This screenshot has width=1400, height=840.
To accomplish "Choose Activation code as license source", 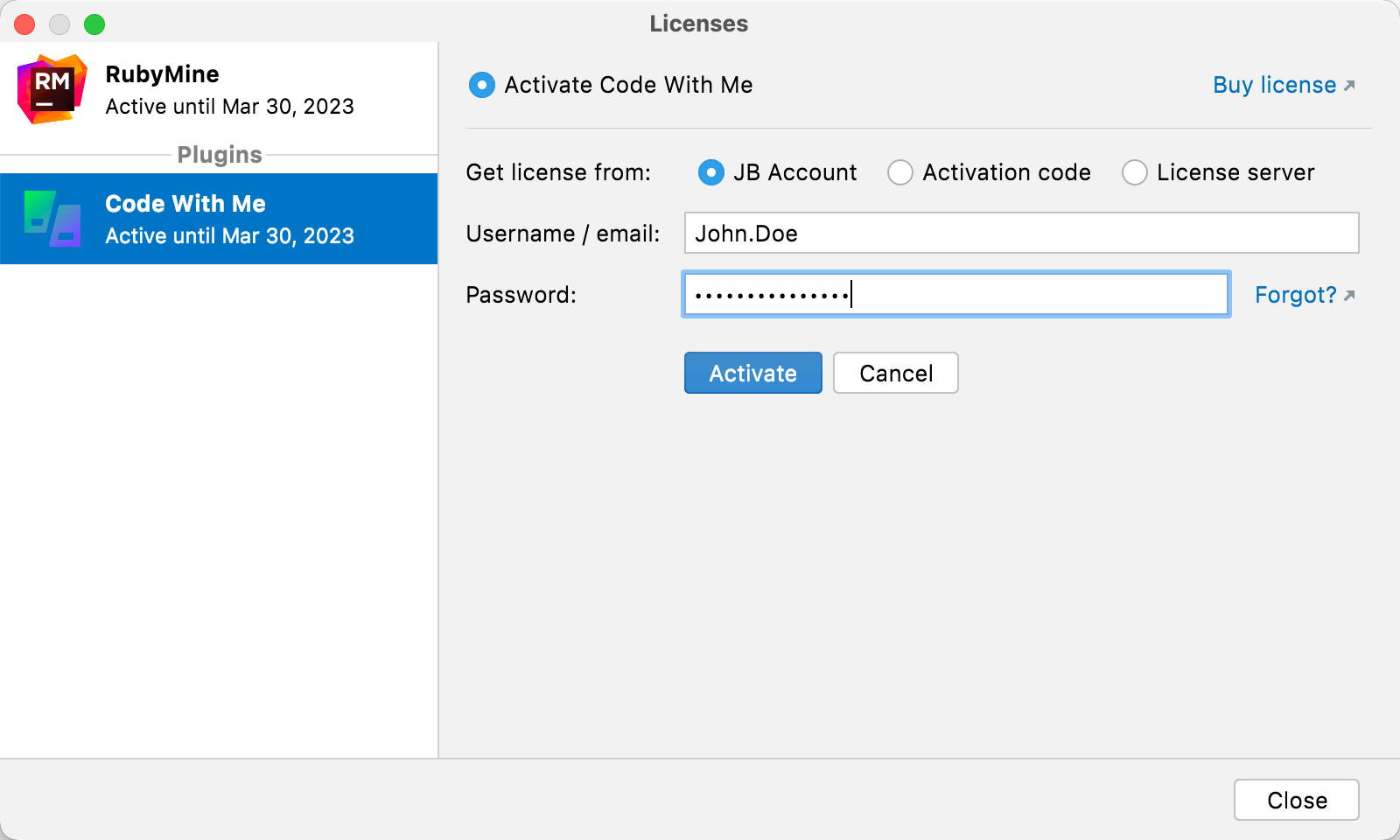I will pyautogui.click(x=900, y=172).
